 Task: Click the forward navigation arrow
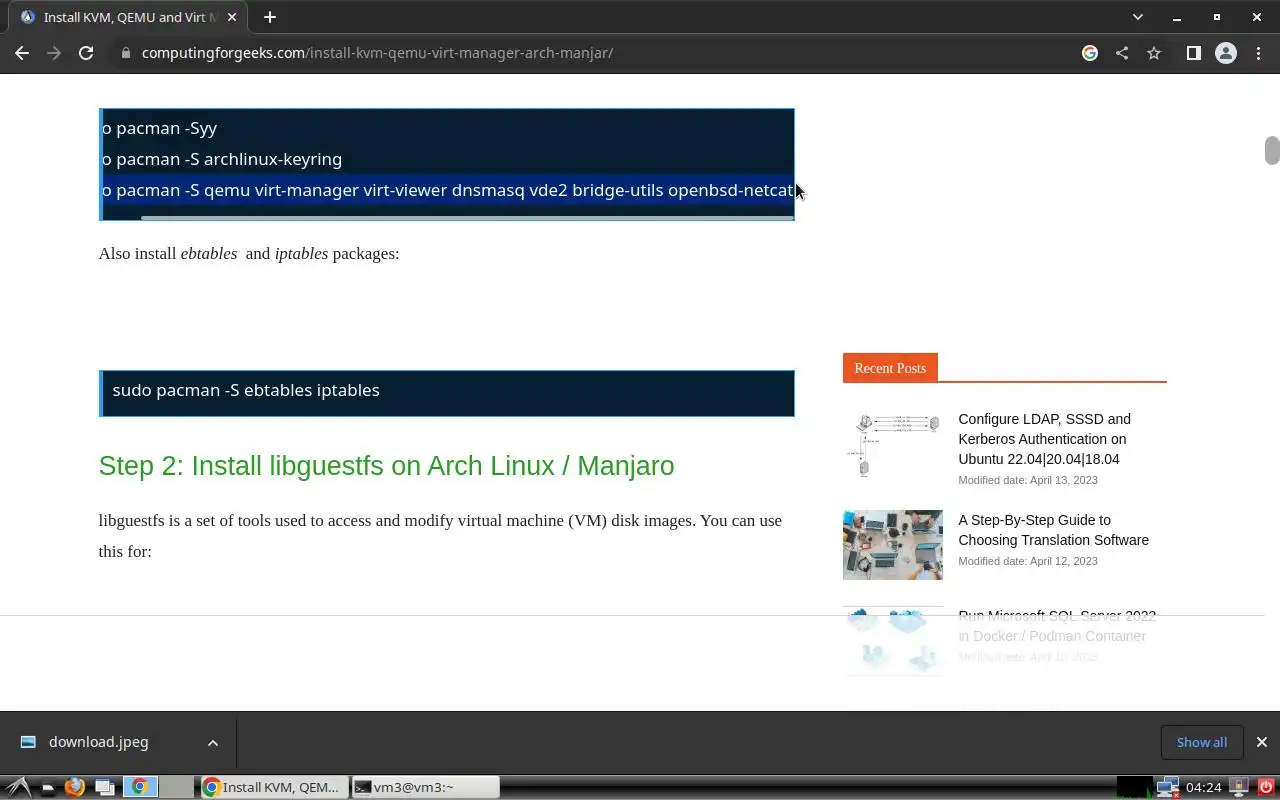coord(54,53)
